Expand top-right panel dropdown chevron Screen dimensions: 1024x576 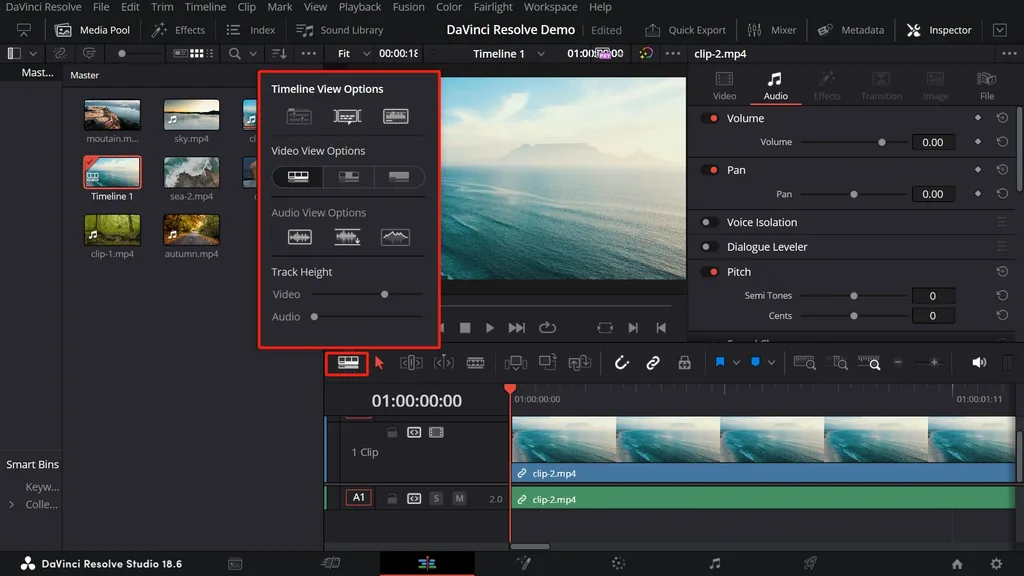pyautogui.click(x=1000, y=30)
